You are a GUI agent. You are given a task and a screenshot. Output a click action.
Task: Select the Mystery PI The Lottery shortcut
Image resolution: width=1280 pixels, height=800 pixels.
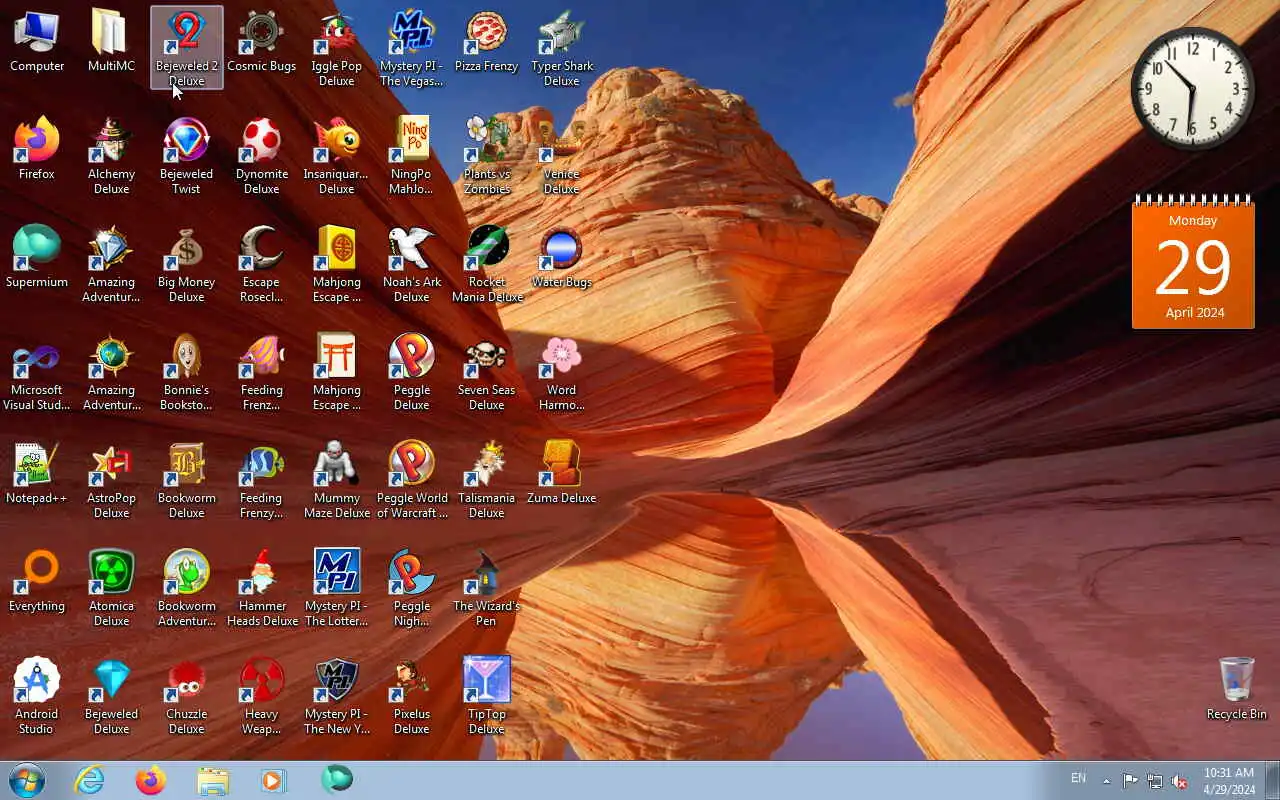pos(337,588)
